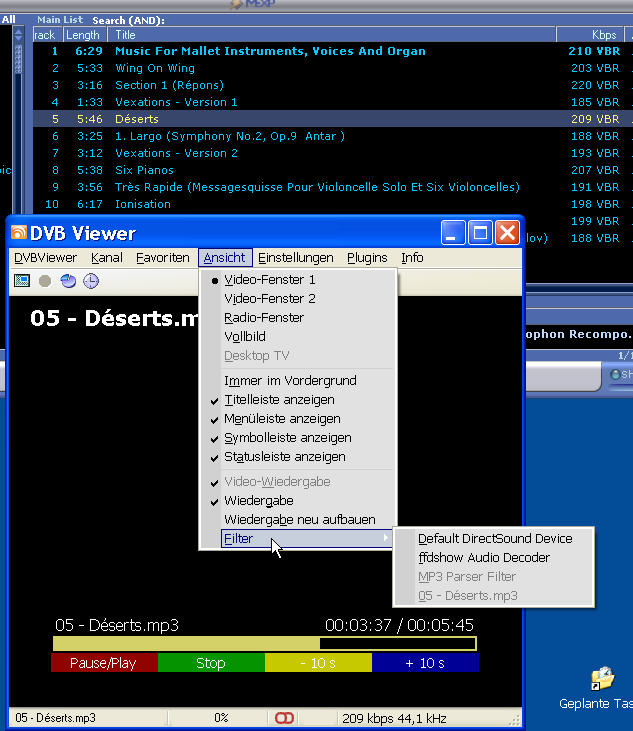Maximize the DVB Viewer window
This screenshot has width=633, height=731.
480,233
